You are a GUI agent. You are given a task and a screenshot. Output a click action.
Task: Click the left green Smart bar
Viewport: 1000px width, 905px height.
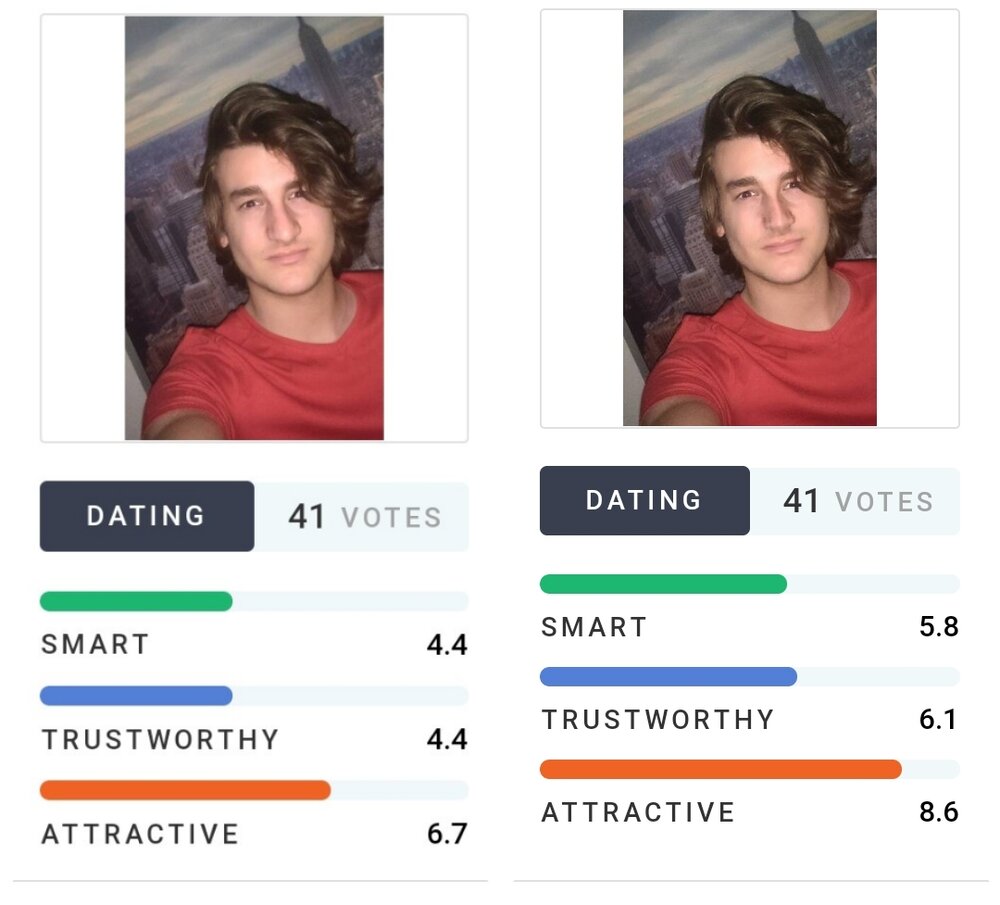tap(136, 601)
